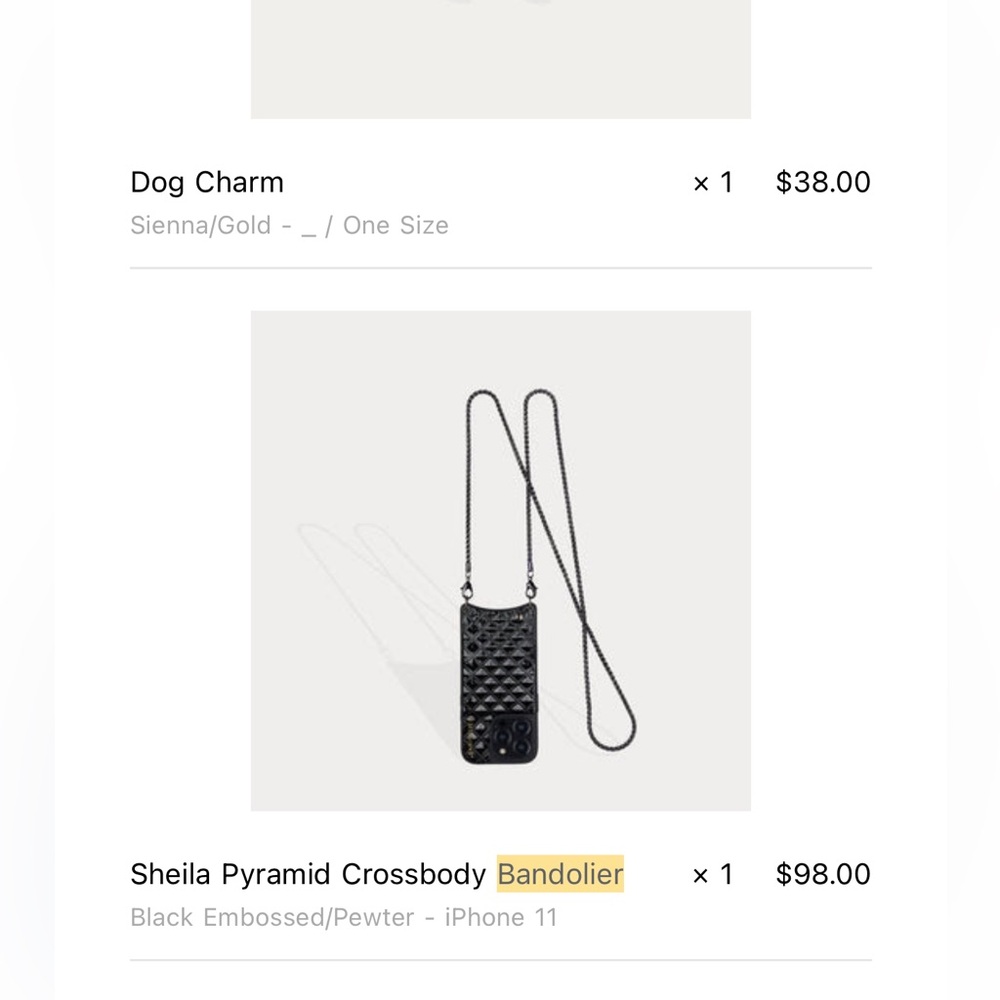This screenshot has width=1000, height=1000.
Task: Click the word Crossbody in product title
Action: pyautogui.click(x=414, y=874)
